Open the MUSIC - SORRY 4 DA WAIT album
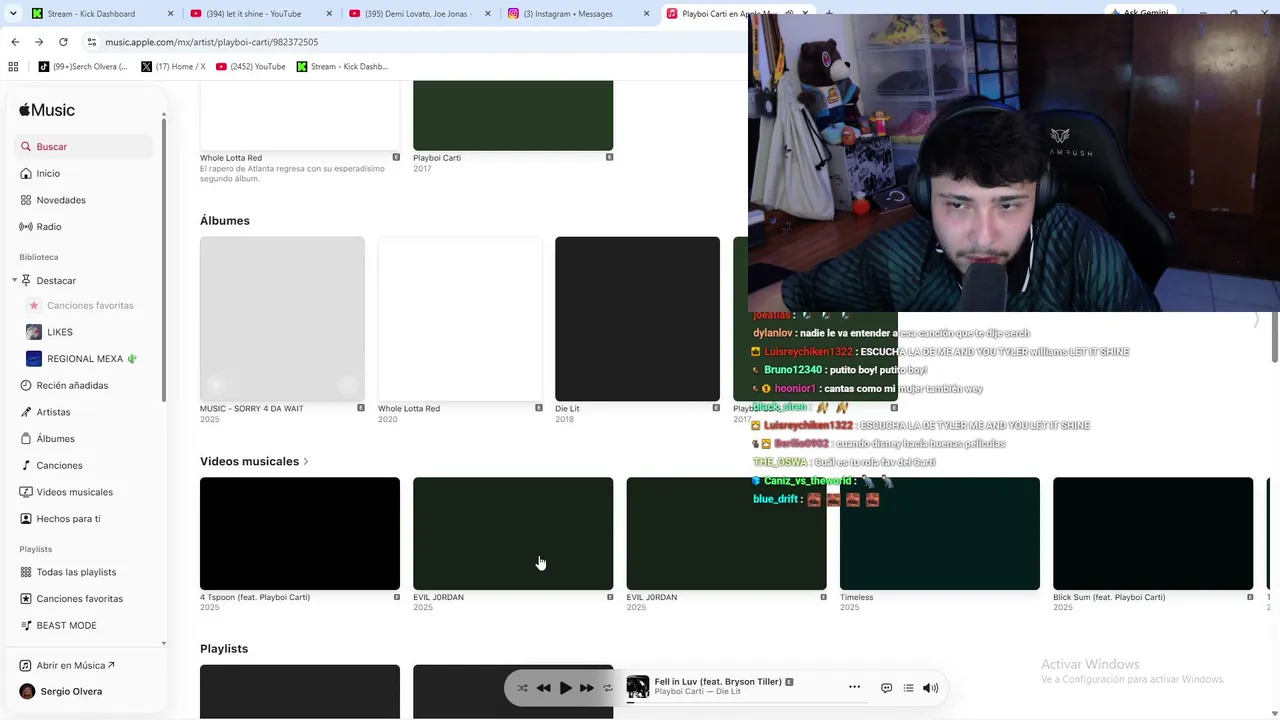Image resolution: width=1280 pixels, height=720 pixels. (282, 319)
